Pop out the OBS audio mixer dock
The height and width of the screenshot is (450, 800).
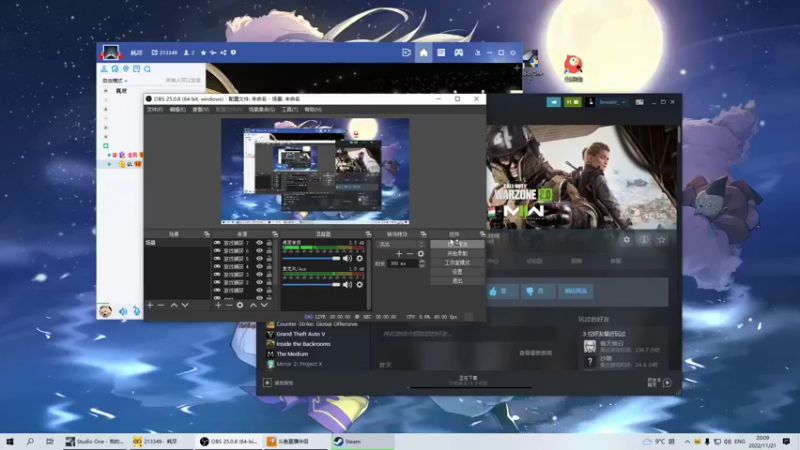click(x=368, y=234)
